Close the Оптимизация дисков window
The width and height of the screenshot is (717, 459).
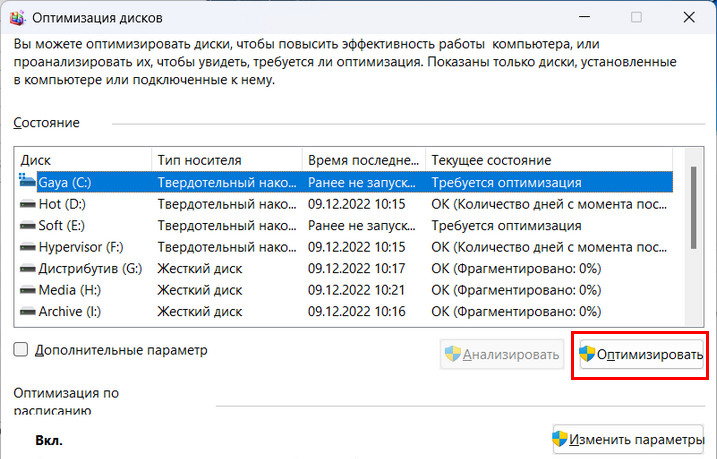pos(689,17)
